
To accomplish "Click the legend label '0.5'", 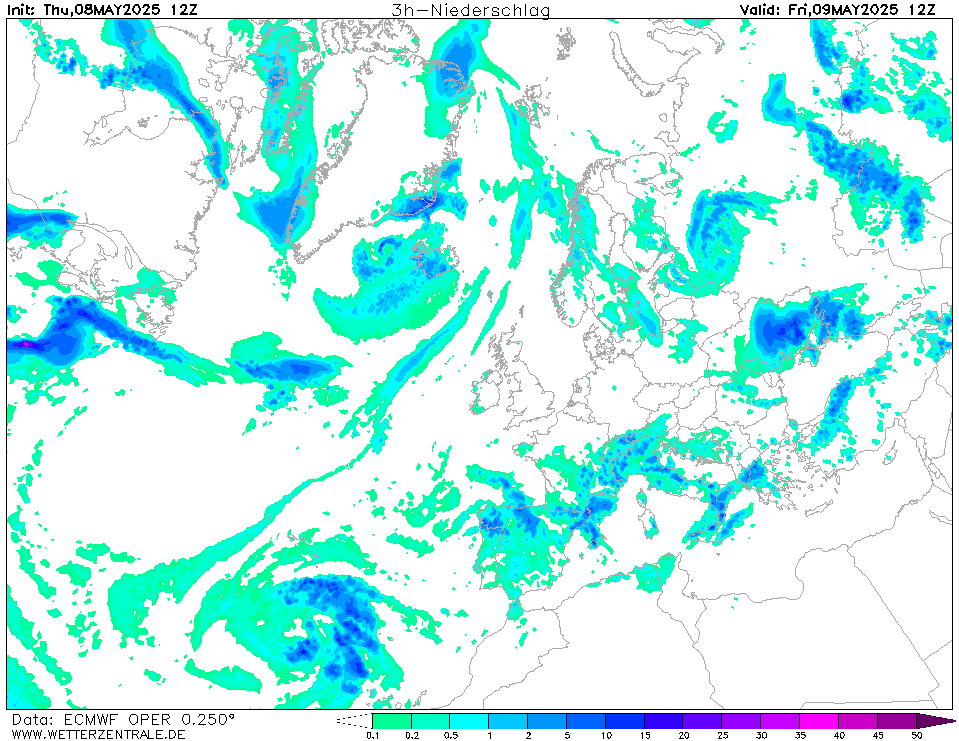I will click(x=450, y=735).
